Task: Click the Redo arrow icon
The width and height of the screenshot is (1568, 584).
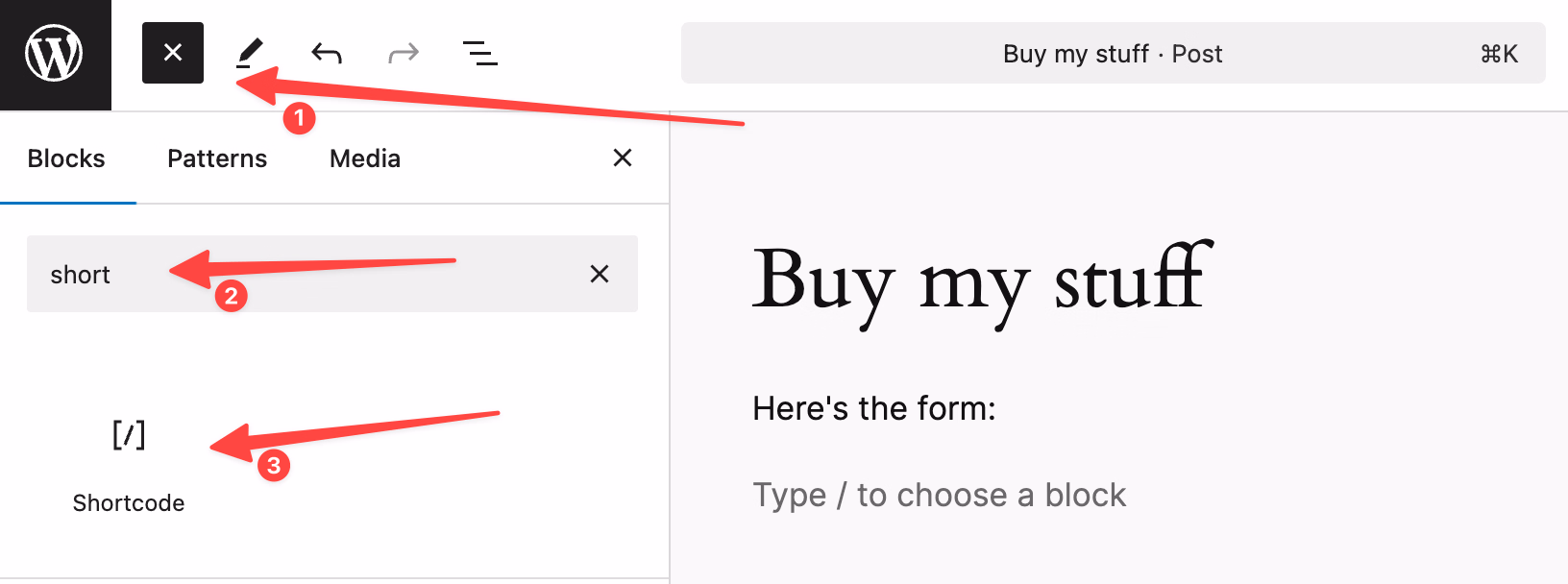Action: point(404,53)
